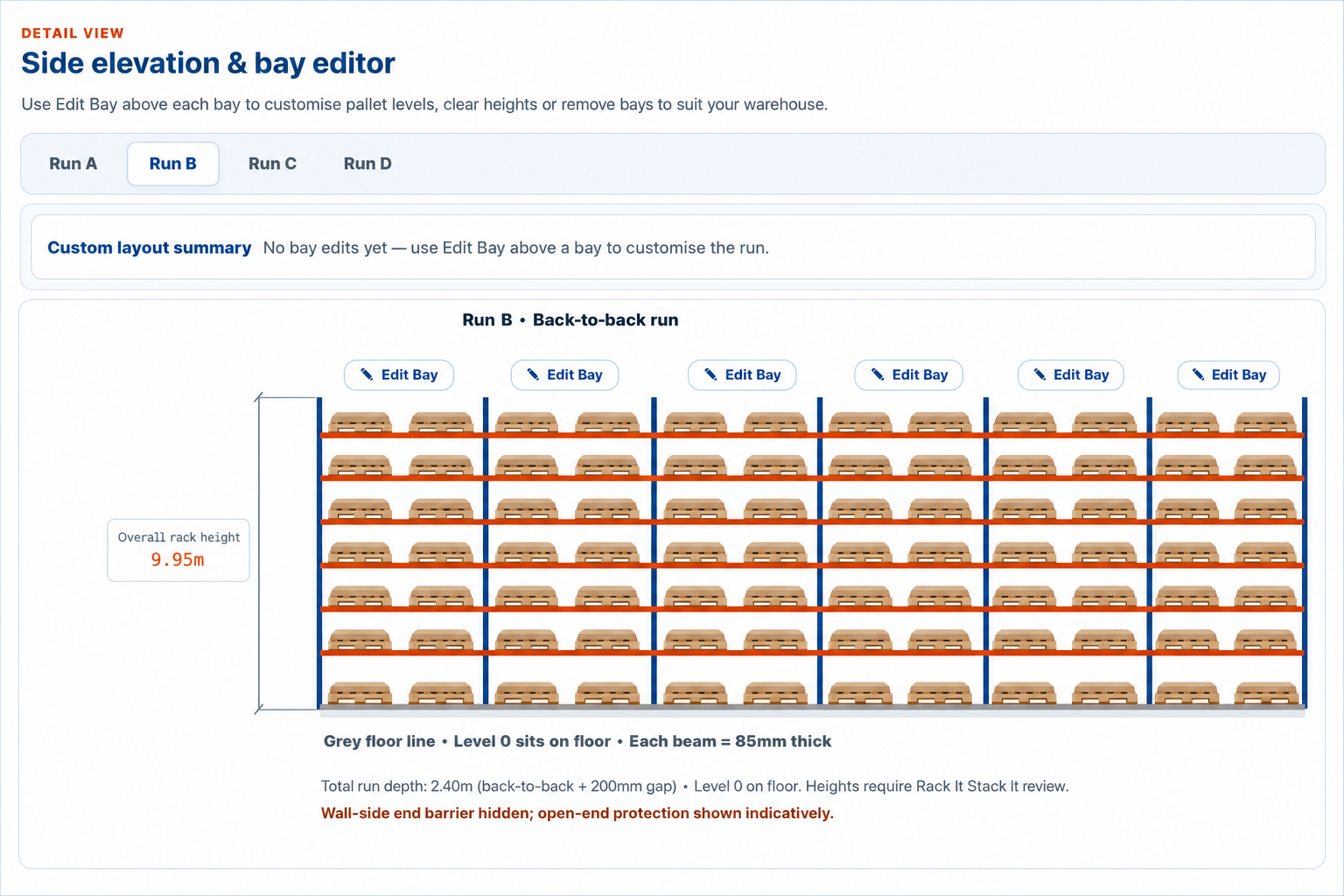Edit the third bay via Edit Bay

coord(742,374)
